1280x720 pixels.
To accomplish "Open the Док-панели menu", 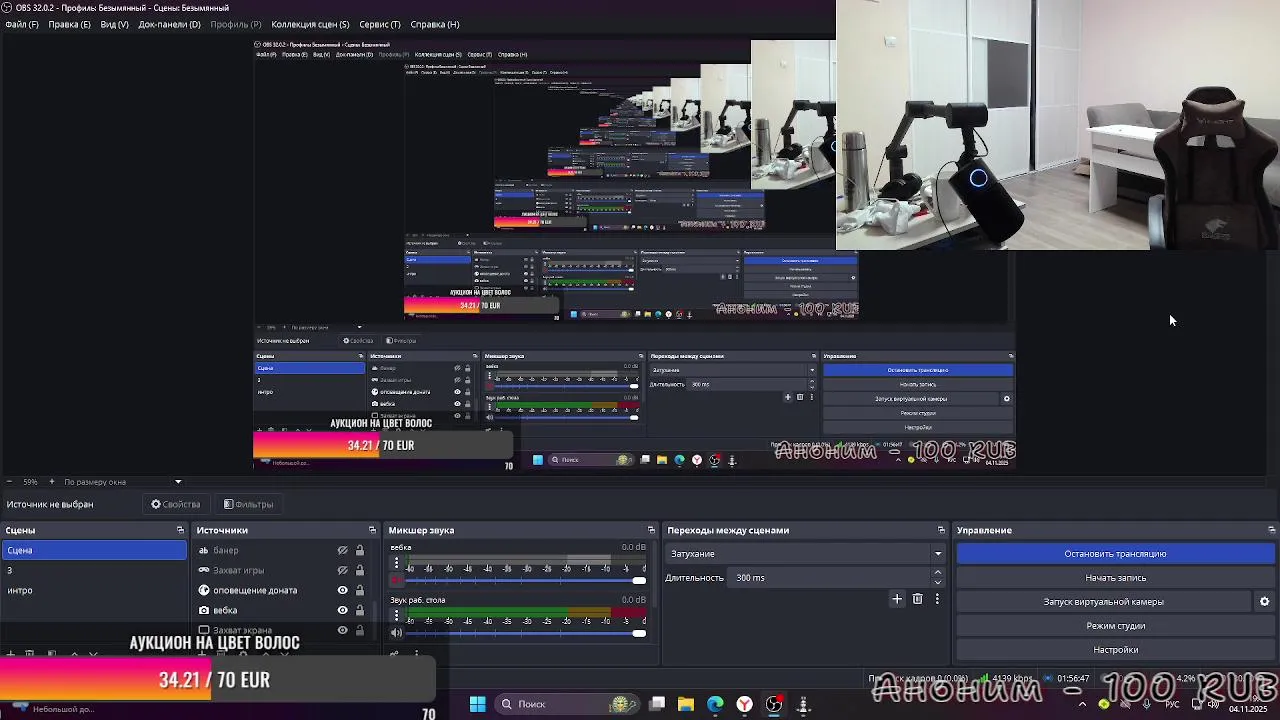I will [169, 24].
